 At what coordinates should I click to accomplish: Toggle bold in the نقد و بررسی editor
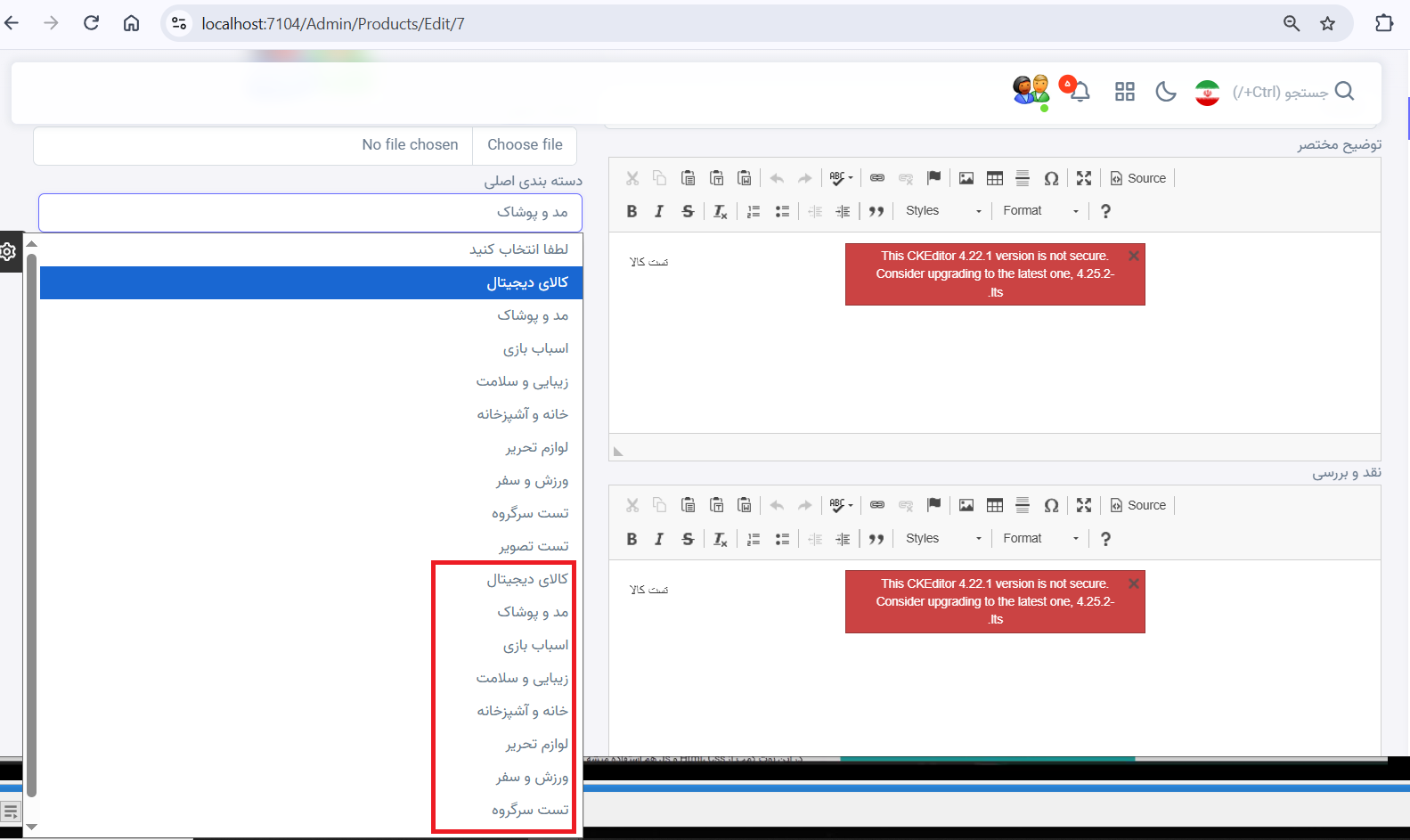632,539
